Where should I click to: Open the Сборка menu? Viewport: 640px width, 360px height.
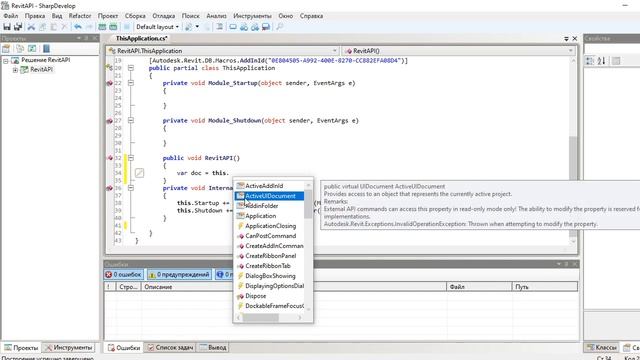[135, 16]
